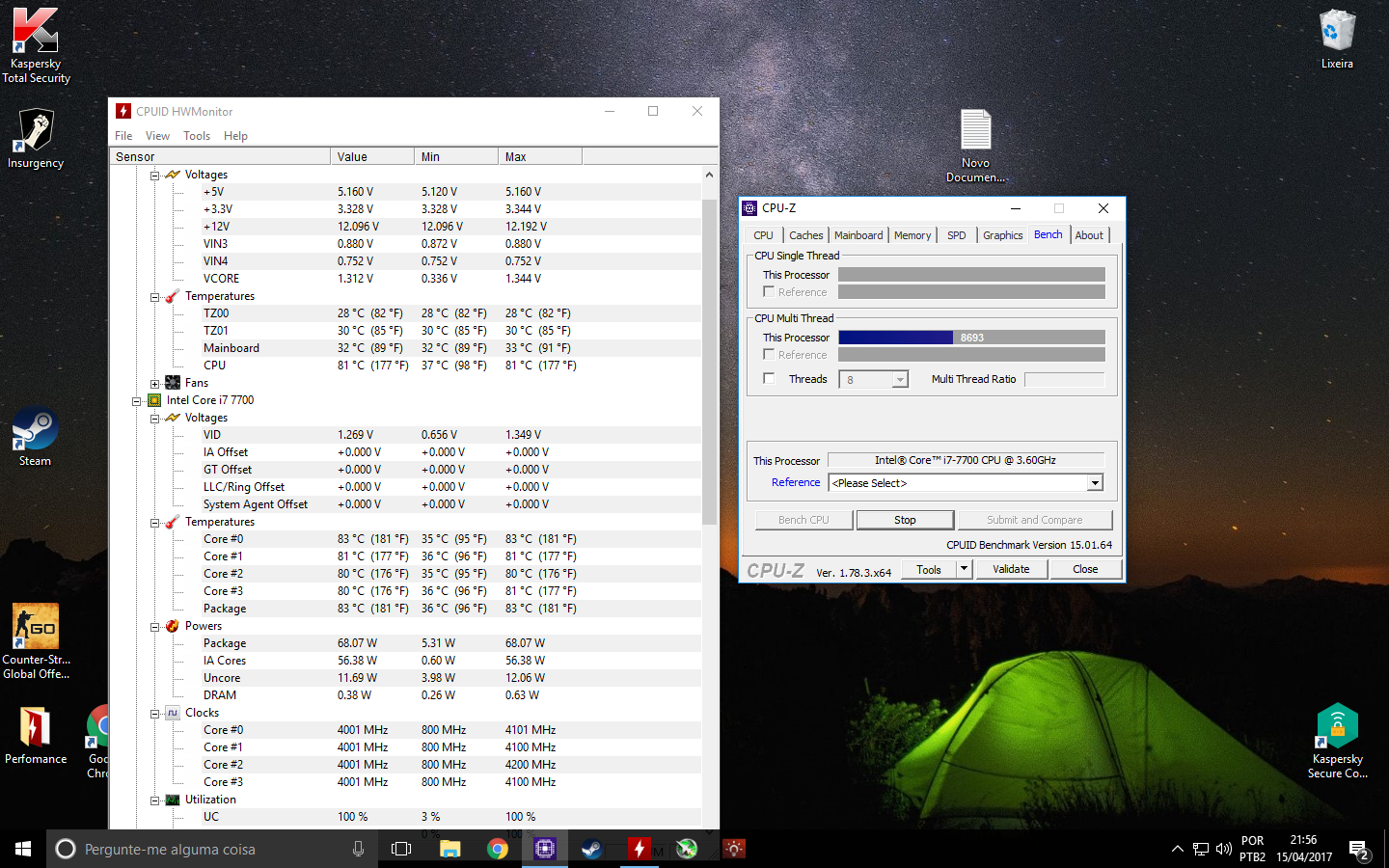Click the volume icon in system tray

[1224, 849]
